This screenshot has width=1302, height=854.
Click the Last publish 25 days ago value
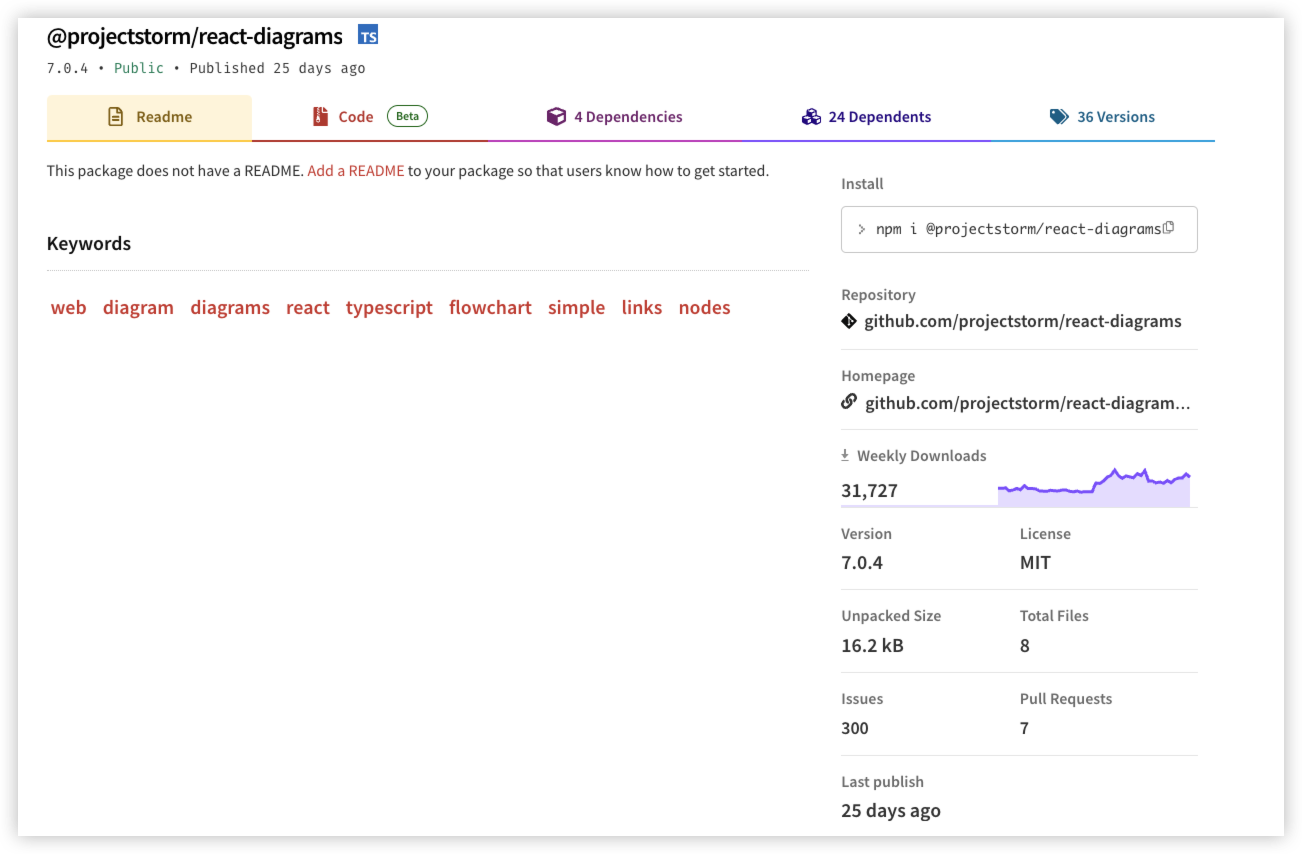[891, 811]
